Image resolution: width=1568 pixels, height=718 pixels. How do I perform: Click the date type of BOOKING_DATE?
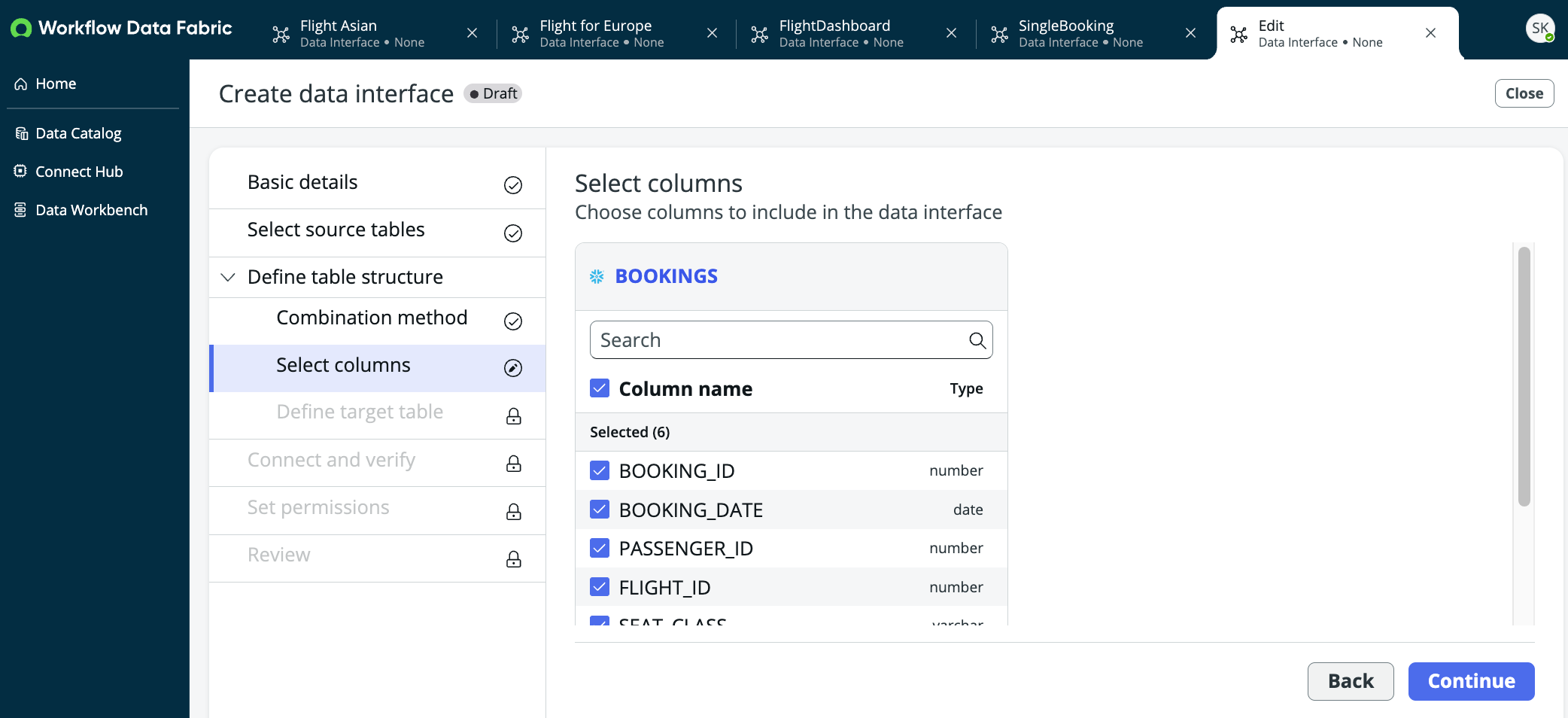968,510
